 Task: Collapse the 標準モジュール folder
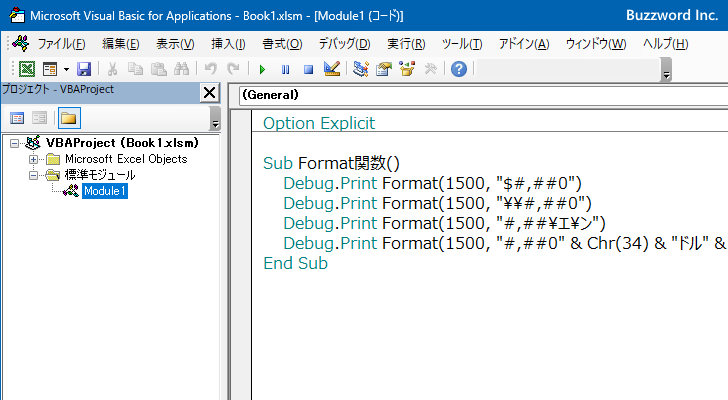tap(33, 175)
